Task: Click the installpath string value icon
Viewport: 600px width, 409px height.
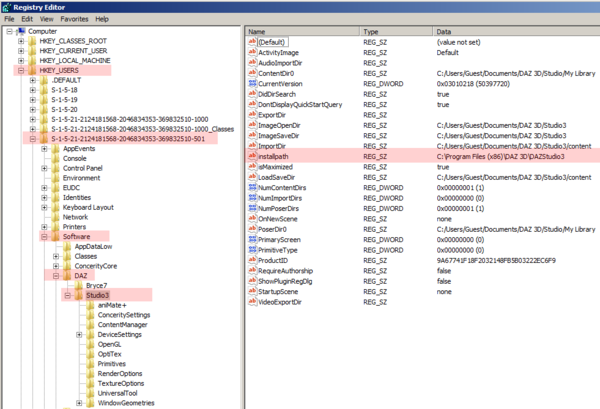Action: (x=252, y=156)
